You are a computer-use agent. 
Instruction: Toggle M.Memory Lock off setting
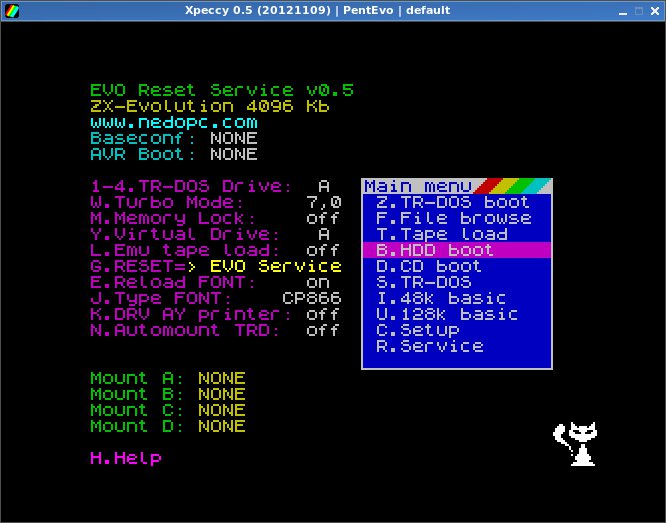322,218
